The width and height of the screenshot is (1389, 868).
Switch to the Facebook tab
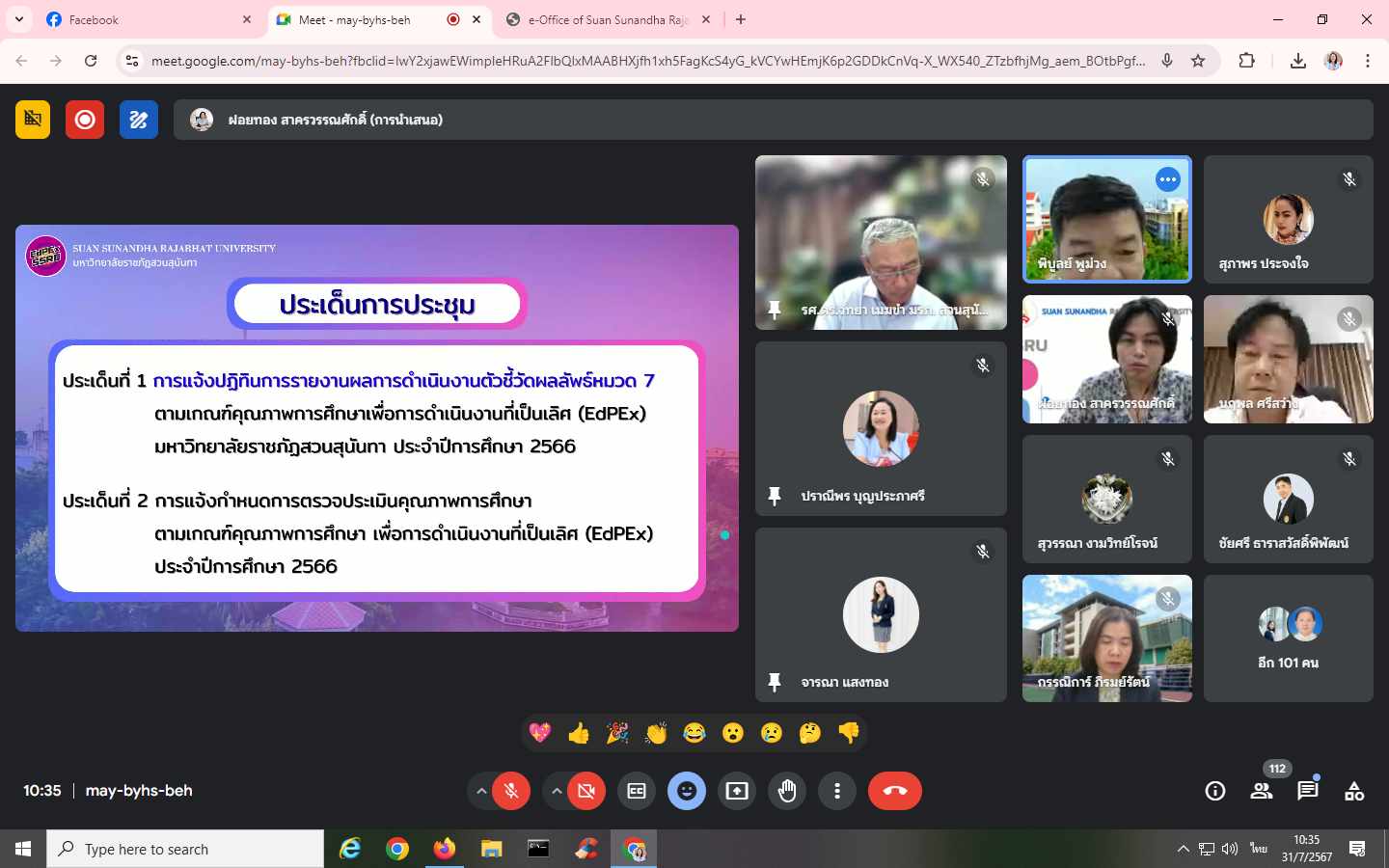[x=135, y=19]
